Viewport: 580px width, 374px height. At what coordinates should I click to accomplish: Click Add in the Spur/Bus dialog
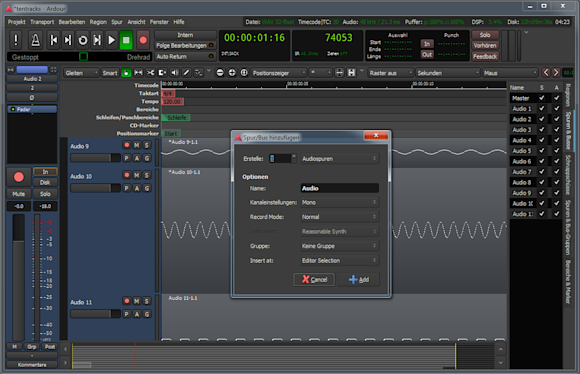359,279
